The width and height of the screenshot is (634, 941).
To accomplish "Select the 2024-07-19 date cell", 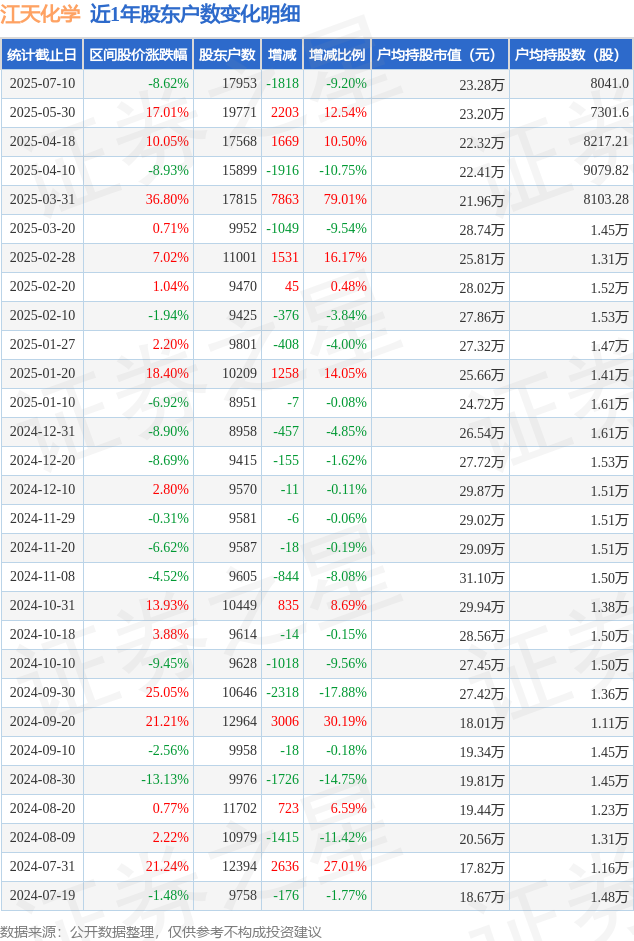I will point(42,895).
